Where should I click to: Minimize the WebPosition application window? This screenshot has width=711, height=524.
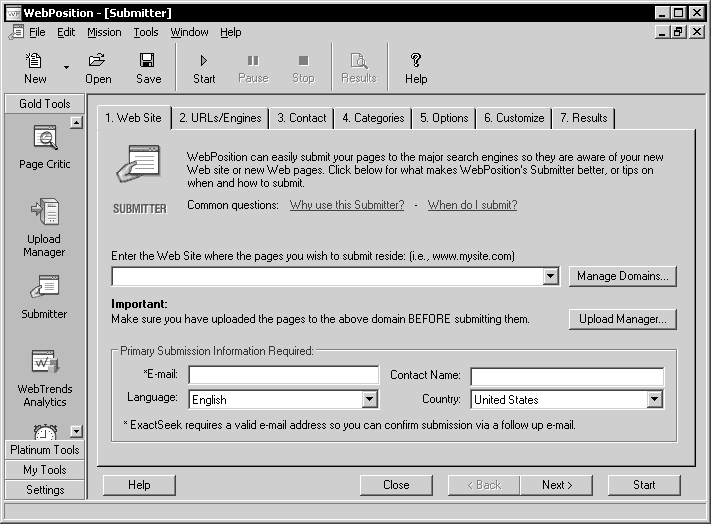point(662,13)
